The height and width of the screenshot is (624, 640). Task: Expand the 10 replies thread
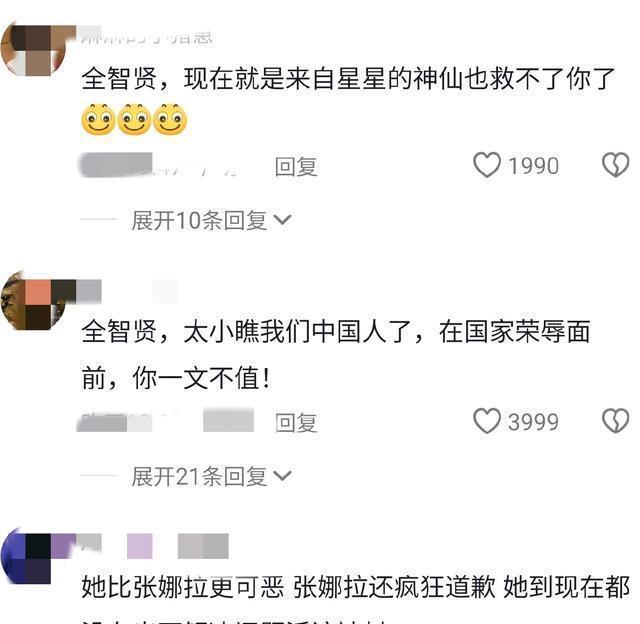[x=199, y=220]
